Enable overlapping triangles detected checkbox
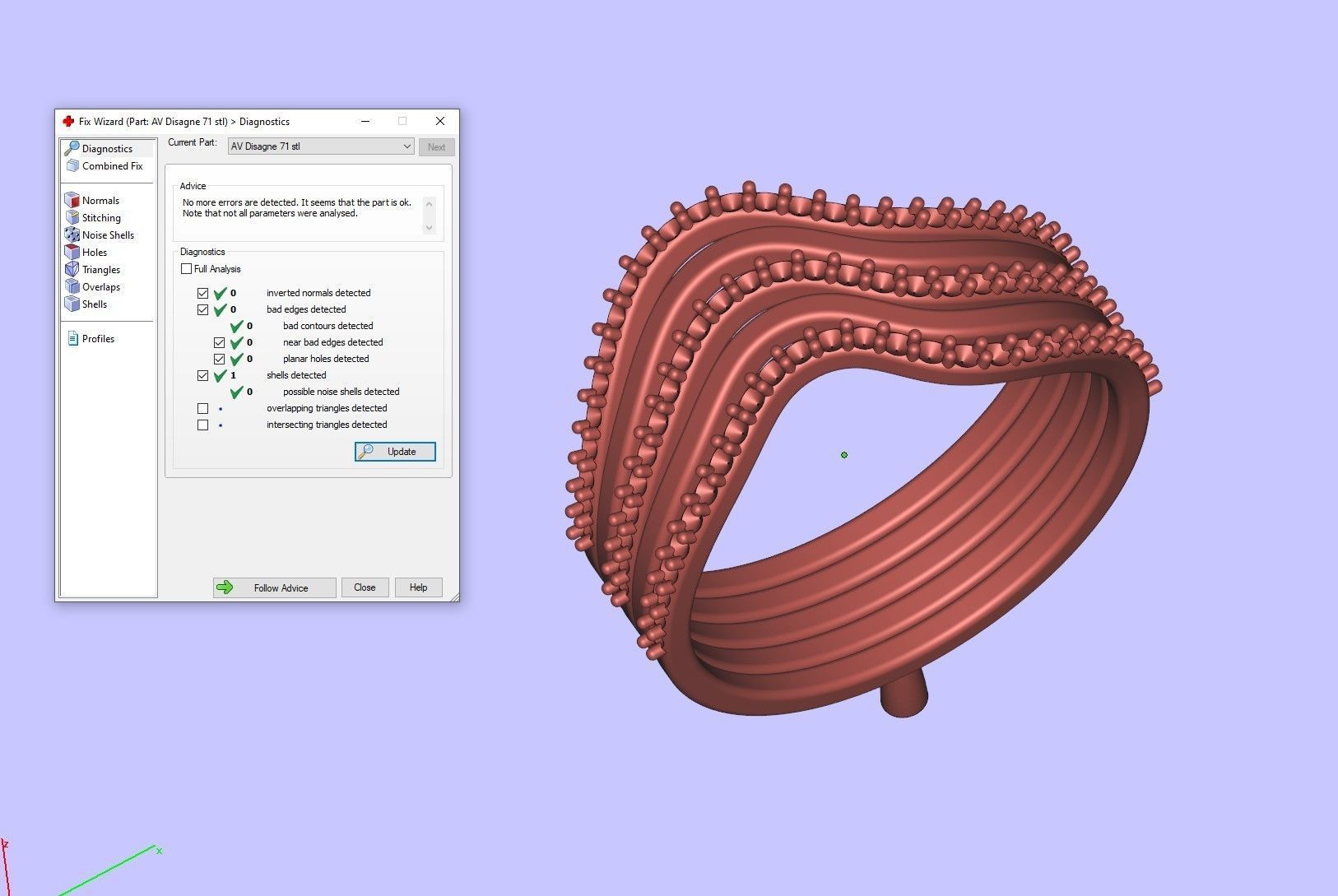Image resolution: width=1338 pixels, height=896 pixels. [x=202, y=408]
